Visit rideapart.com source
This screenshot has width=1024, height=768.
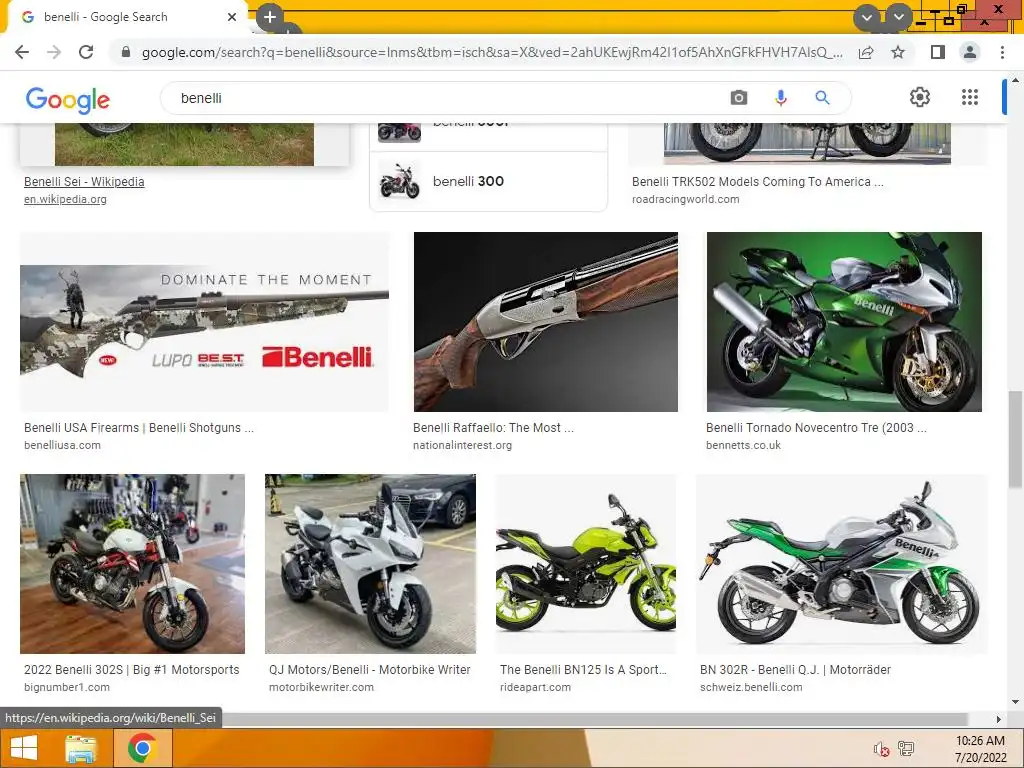pos(536,687)
